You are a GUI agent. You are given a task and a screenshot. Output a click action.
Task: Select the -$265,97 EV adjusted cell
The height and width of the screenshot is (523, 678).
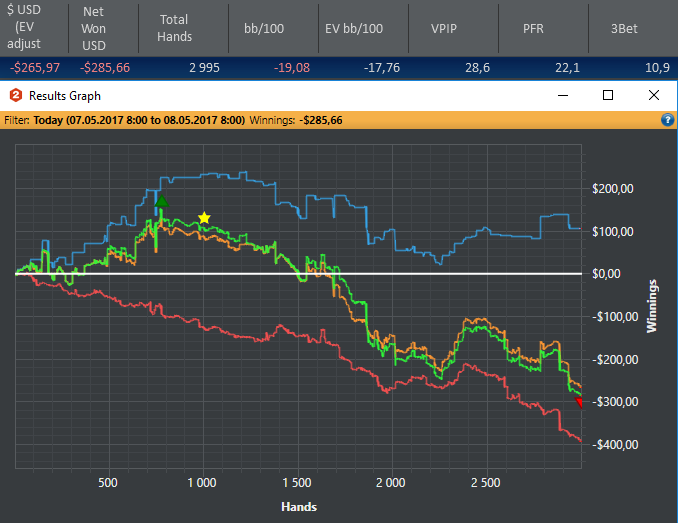coord(35,68)
